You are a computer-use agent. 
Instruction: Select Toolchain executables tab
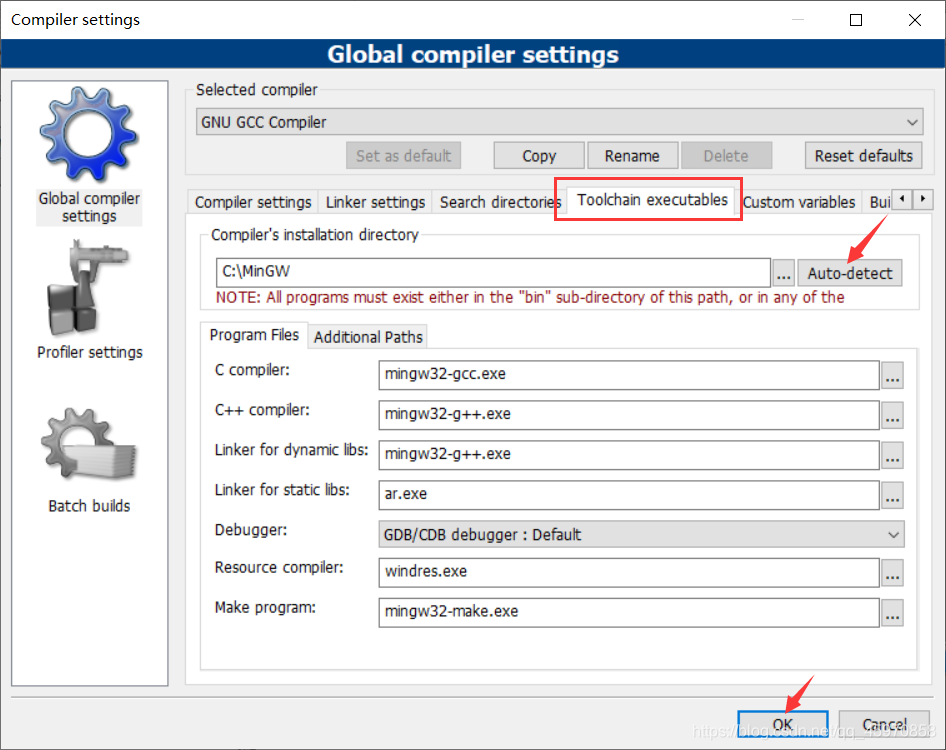(652, 200)
